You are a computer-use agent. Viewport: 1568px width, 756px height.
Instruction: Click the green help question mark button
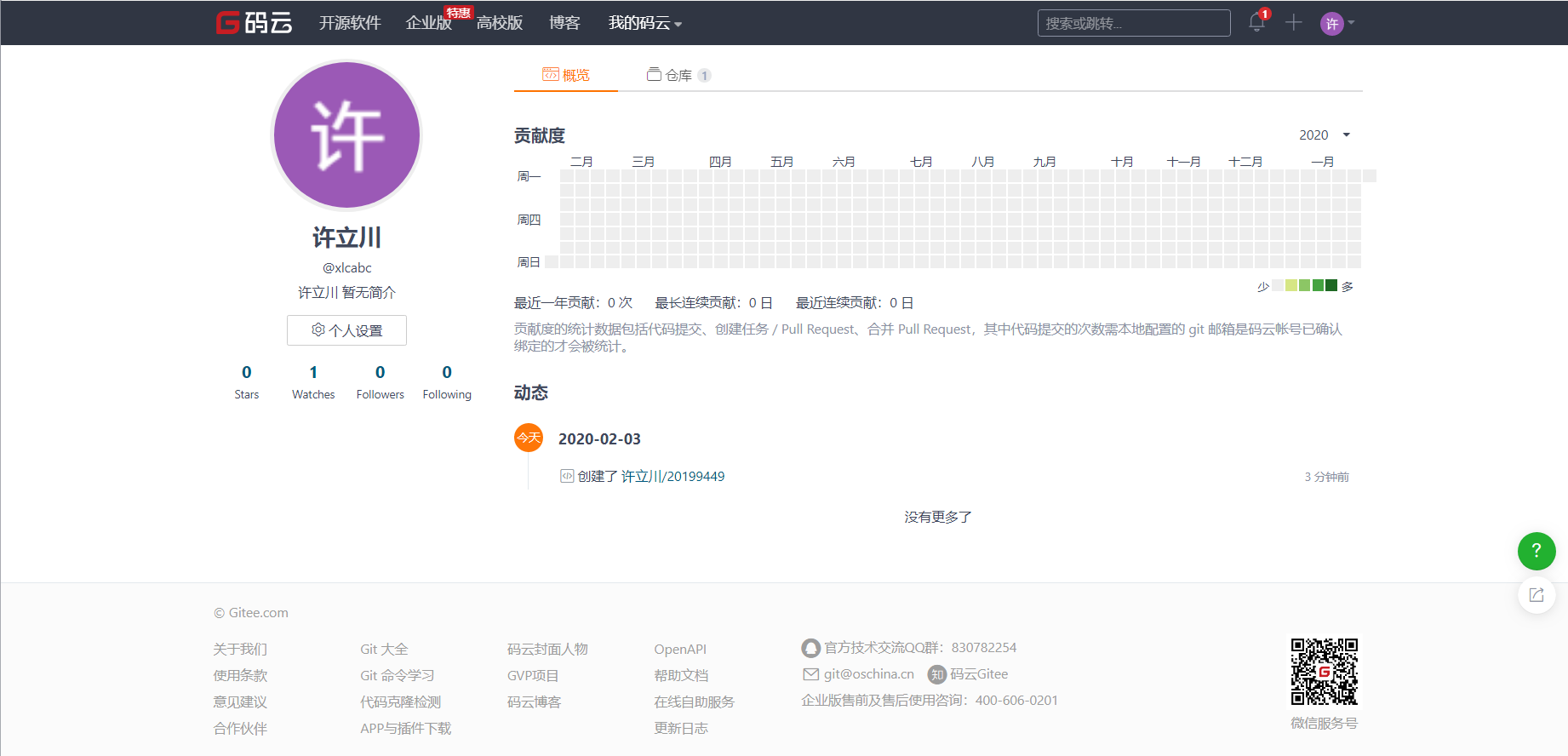coord(1537,551)
